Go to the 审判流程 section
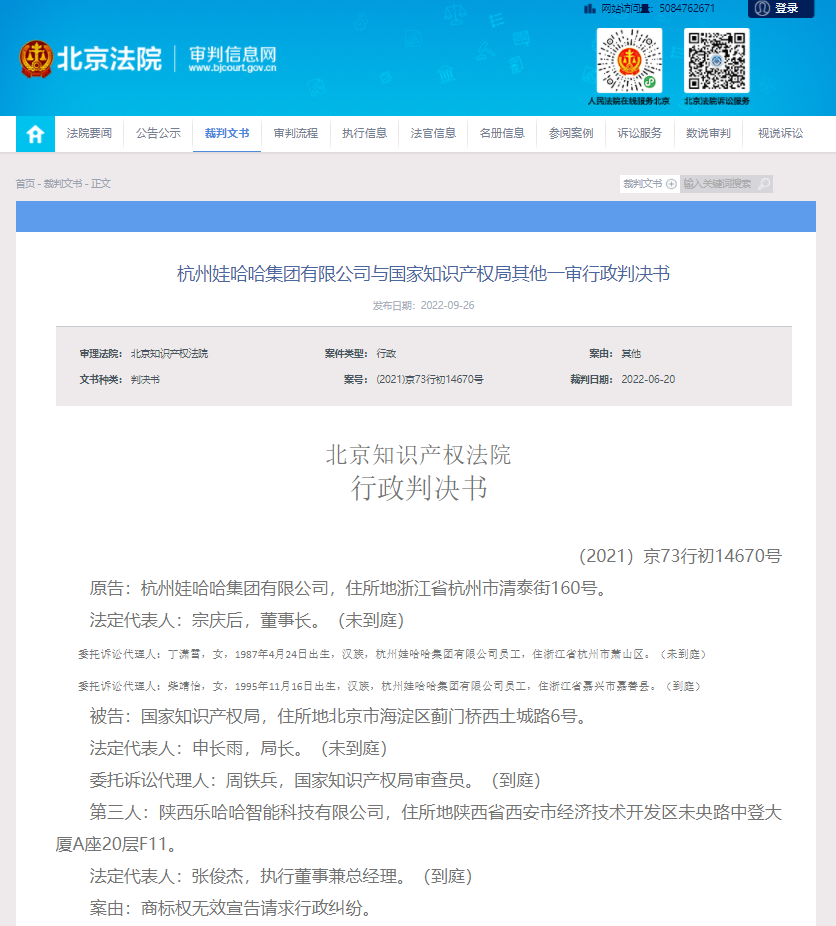836x926 pixels. [x=296, y=134]
